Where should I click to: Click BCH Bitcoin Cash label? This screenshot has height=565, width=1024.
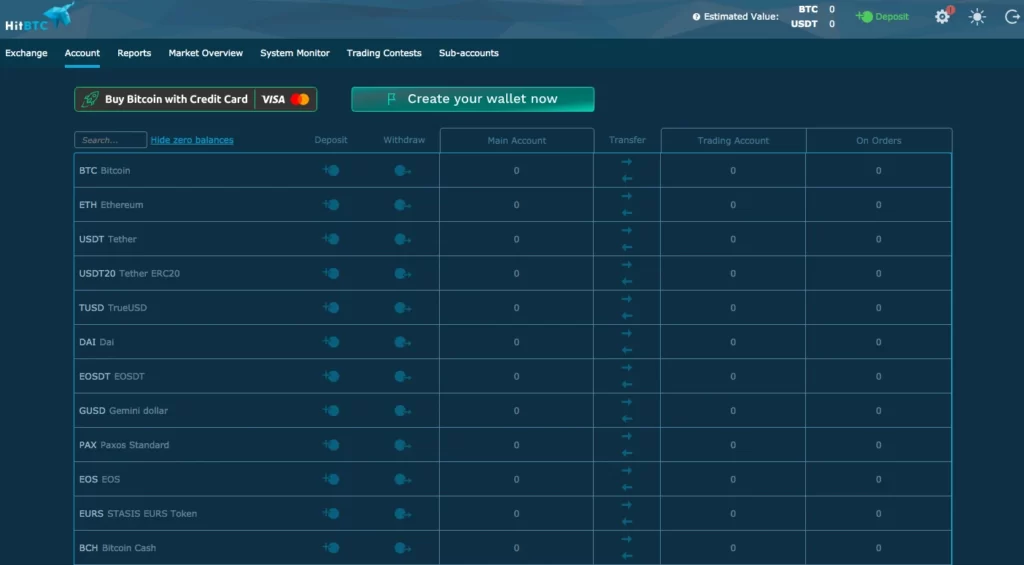click(x=118, y=548)
